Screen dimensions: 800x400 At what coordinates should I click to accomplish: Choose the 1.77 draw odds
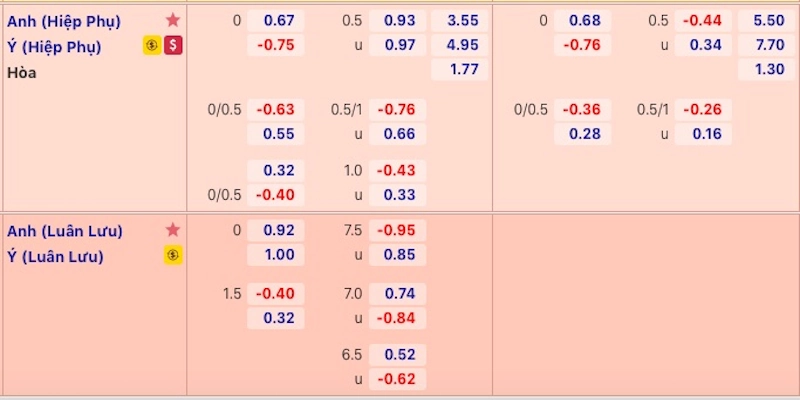coord(460,69)
